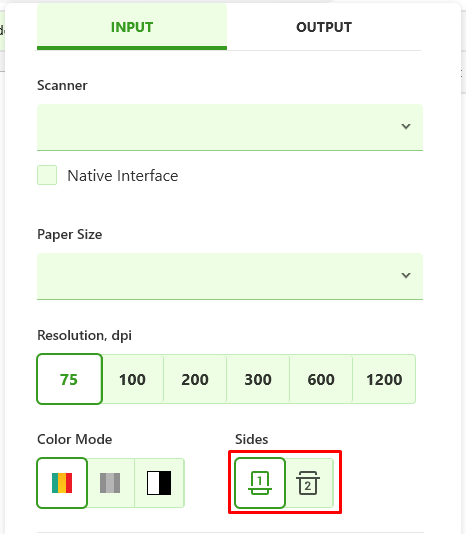The width and height of the screenshot is (466, 534).
Task: Open the Scanner dropdown list
Action: (230, 127)
